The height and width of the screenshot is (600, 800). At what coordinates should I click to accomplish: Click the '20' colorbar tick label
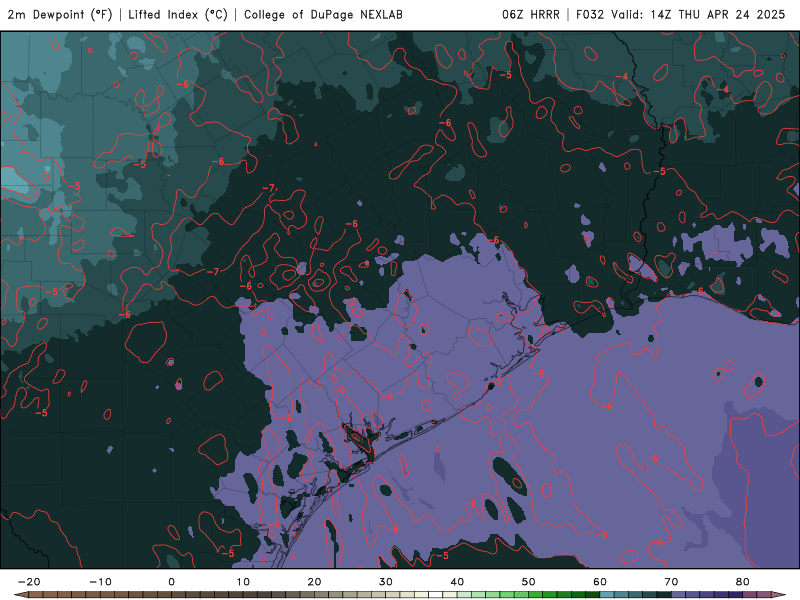[x=314, y=582]
